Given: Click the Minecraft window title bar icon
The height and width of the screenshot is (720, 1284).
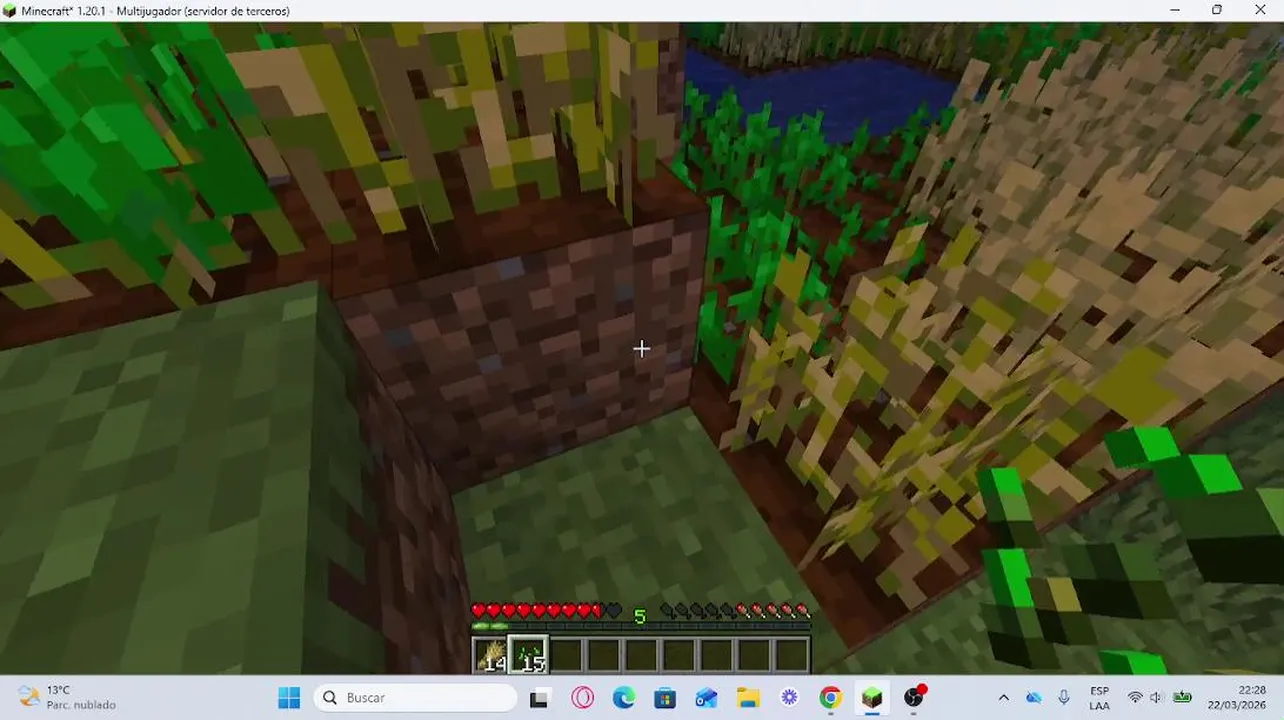Looking at the screenshot, I should click(x=10, y=11).
